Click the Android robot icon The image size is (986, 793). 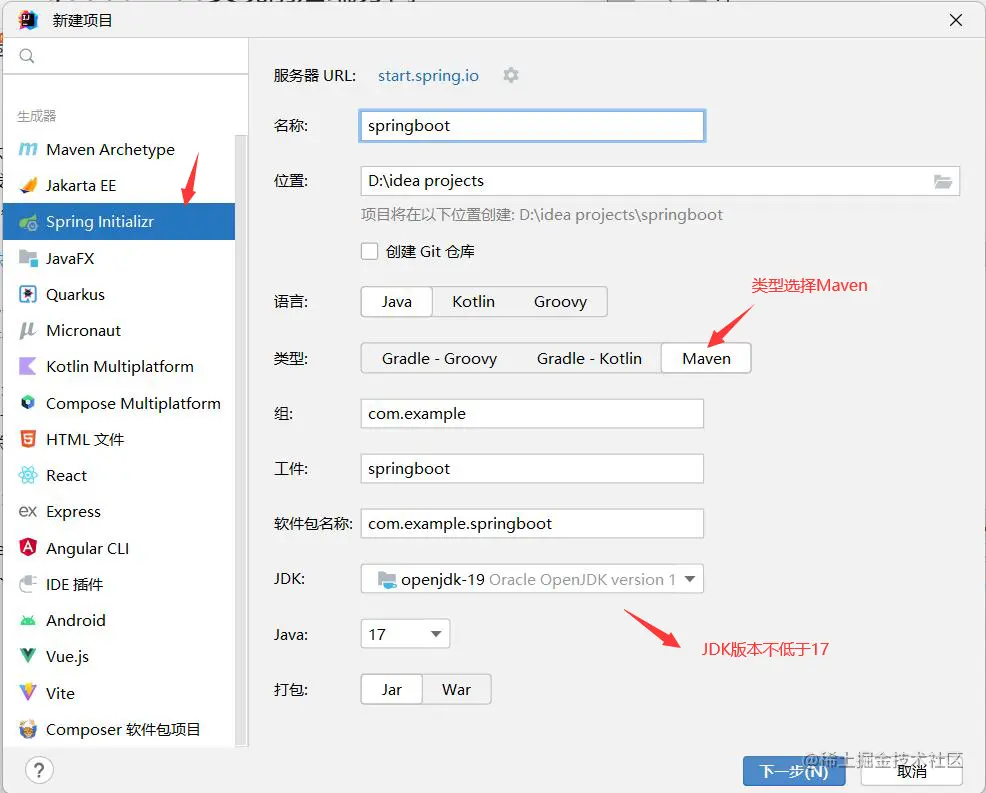tap(28, 621)
